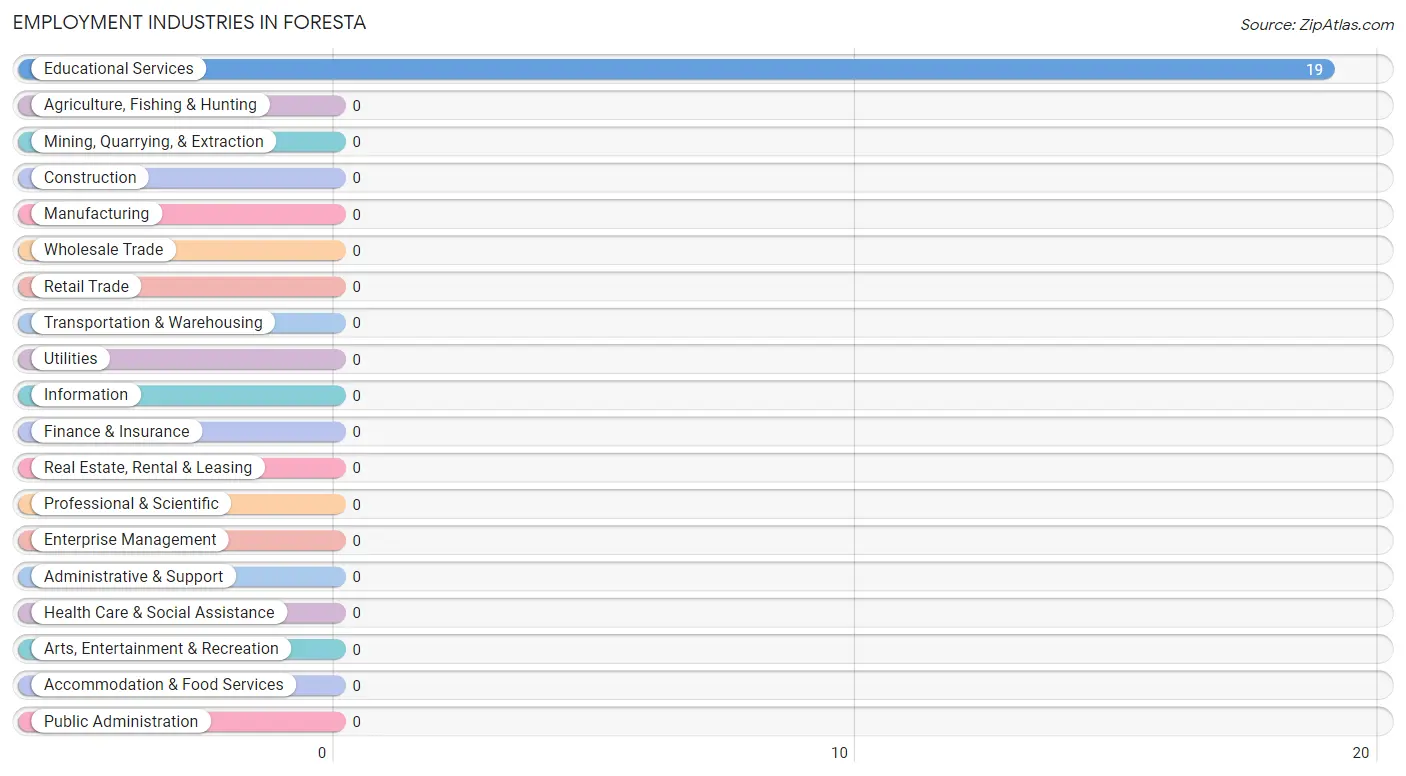Click the 0 value beside Health Care & Social Assistance

356,613
